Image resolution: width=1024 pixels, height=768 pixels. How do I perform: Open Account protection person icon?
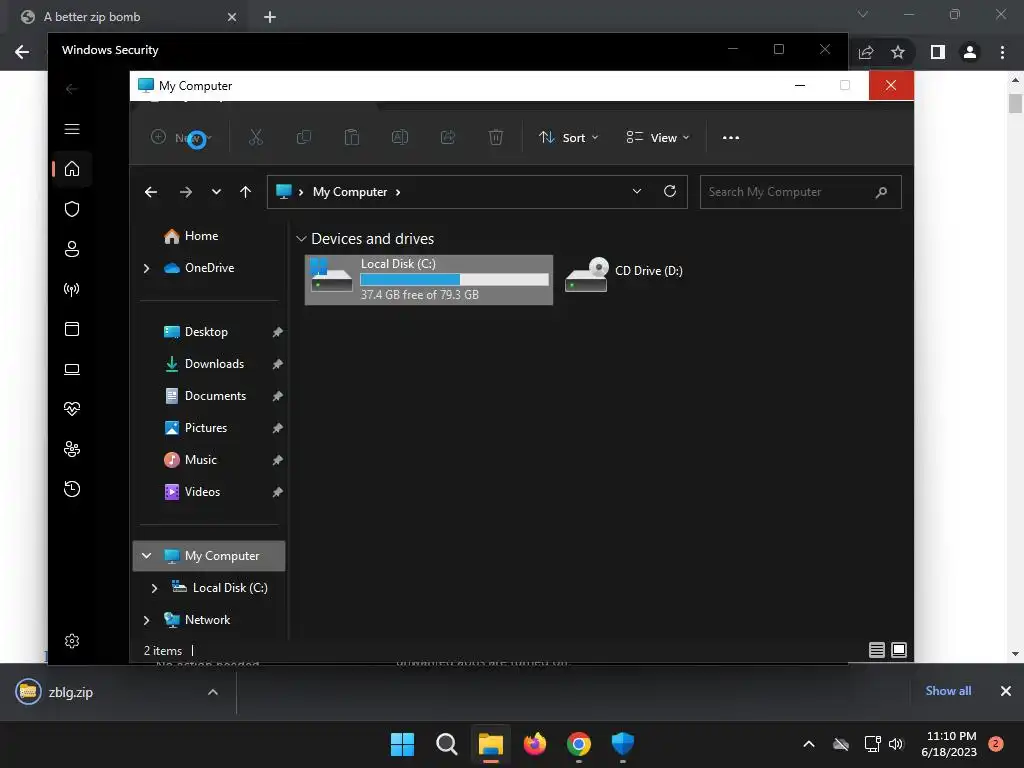(x=72, y=249)
